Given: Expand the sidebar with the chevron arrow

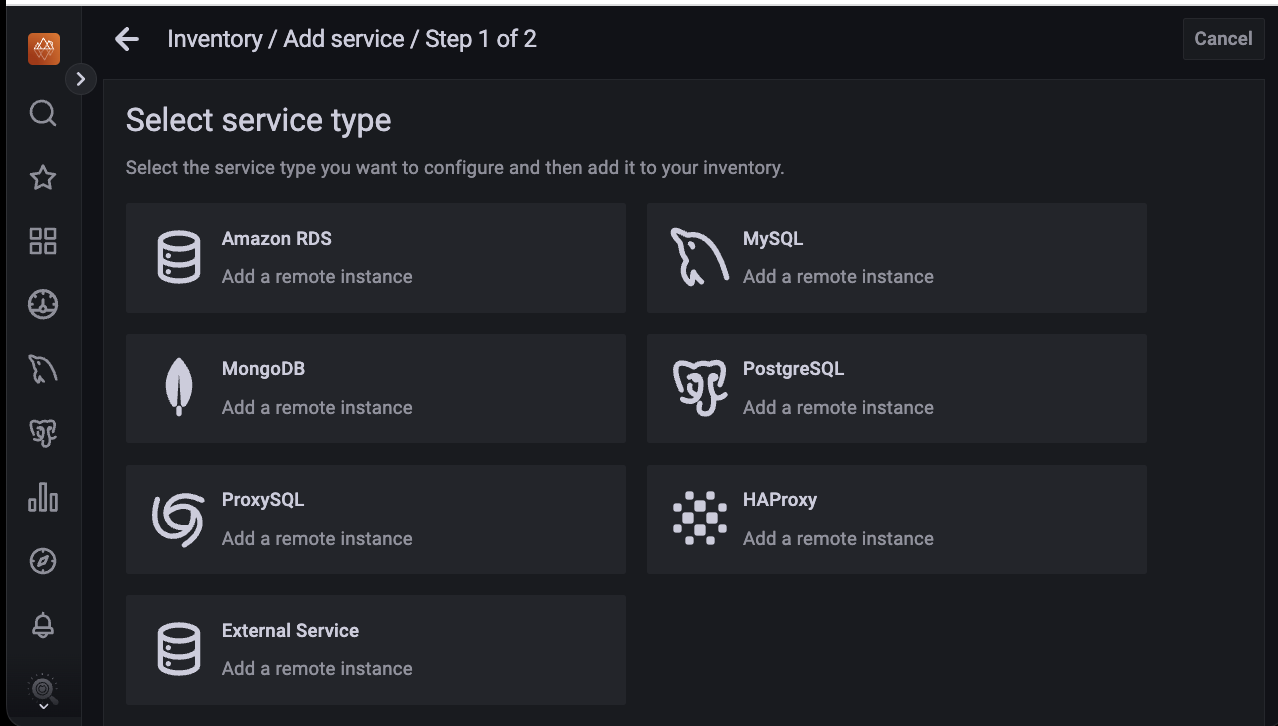Looking at the screenshot, I should point(81,79).
